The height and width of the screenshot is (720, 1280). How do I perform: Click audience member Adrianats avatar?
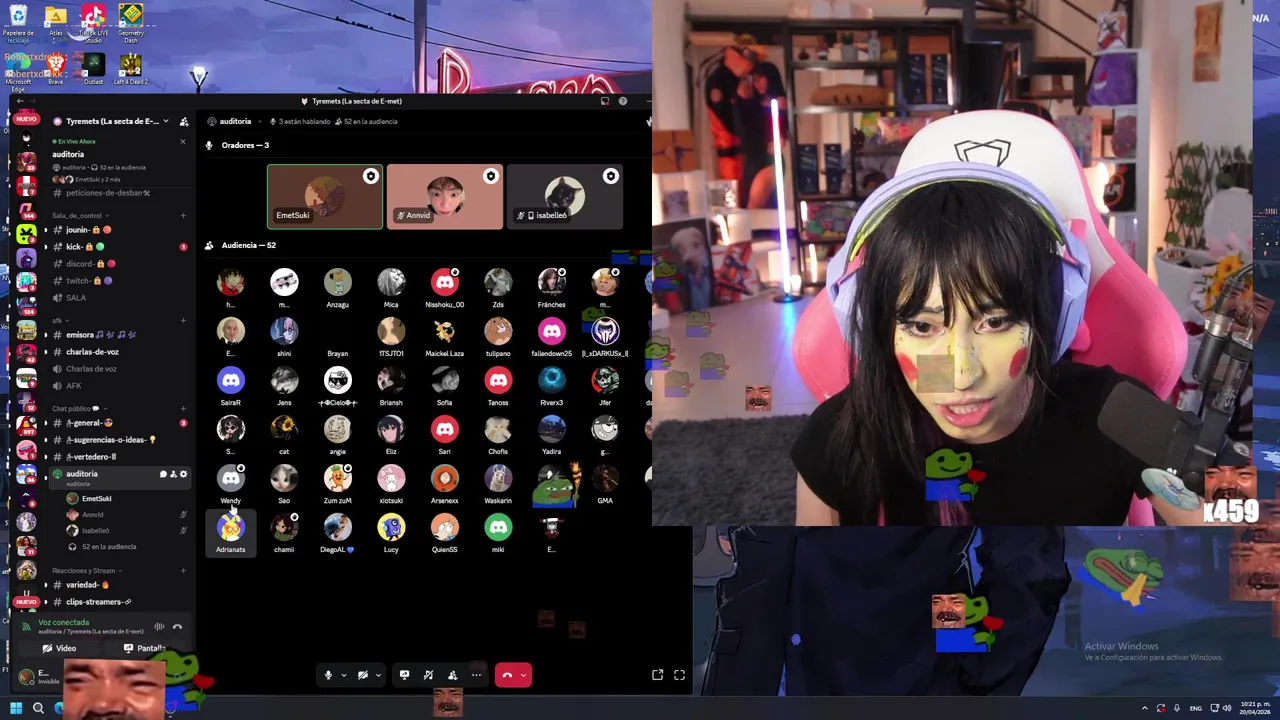(x=231, y=528)
